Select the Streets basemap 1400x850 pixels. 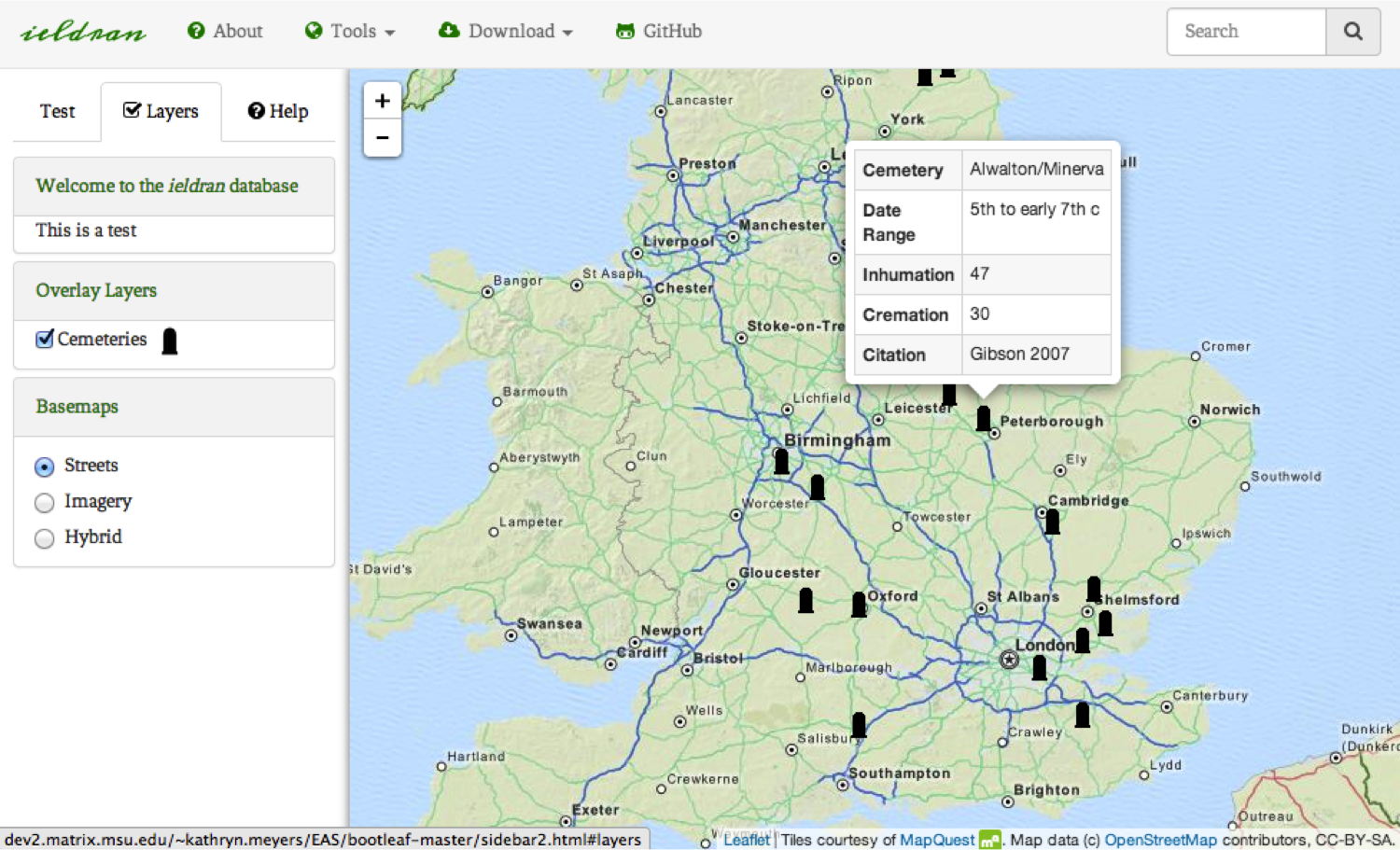coord(44,467)
